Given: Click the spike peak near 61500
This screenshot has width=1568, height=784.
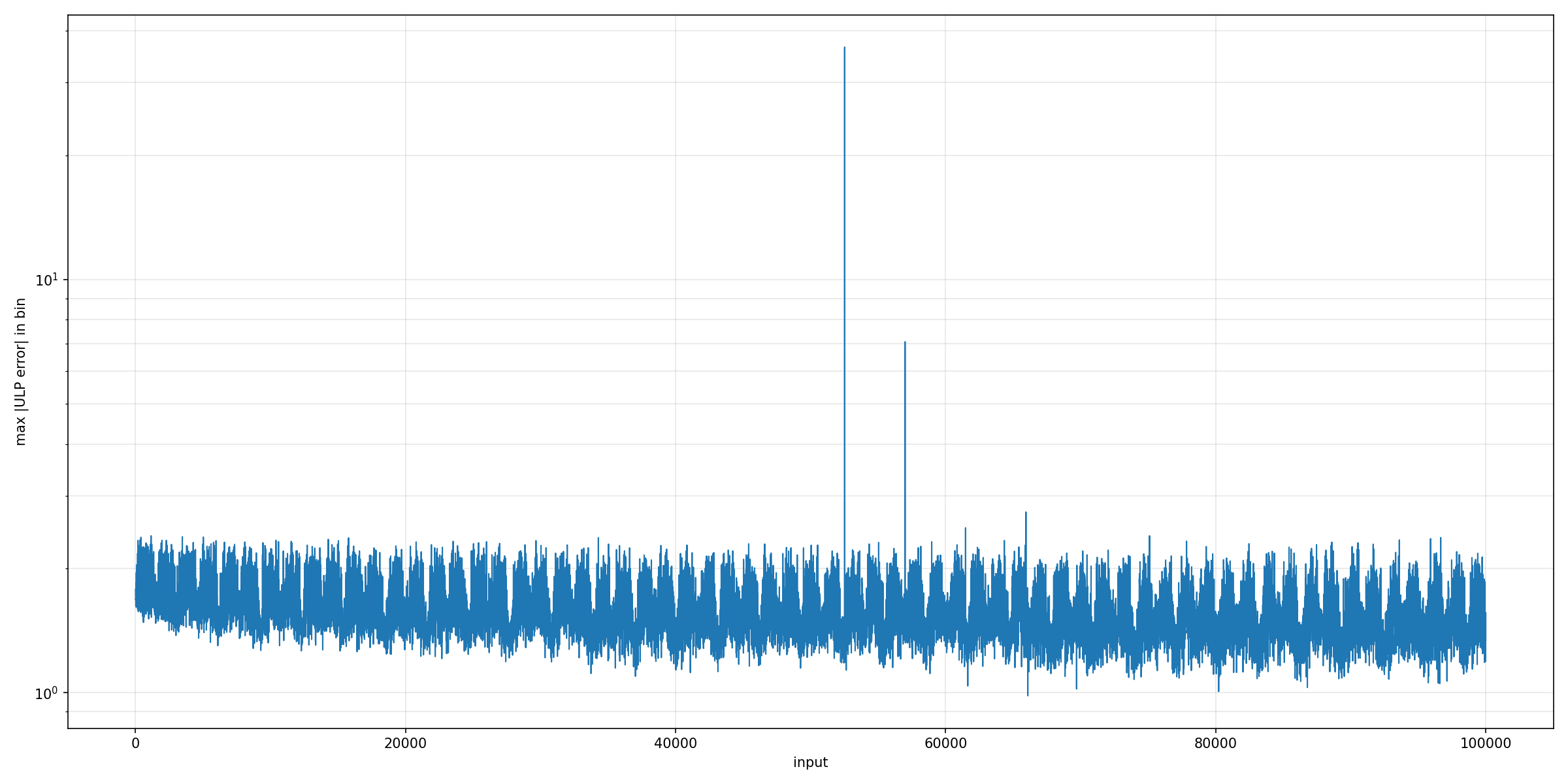Looking at the screenshot, I should pyautogui.click(x=965, y=529).
